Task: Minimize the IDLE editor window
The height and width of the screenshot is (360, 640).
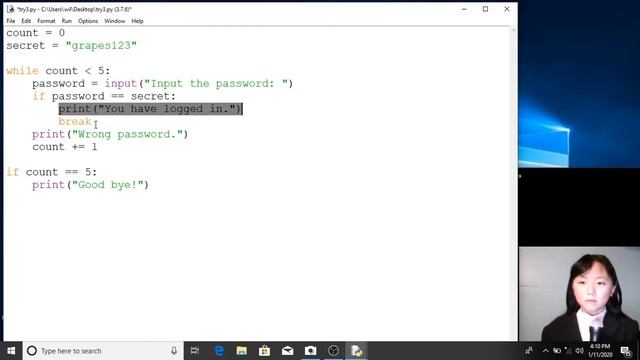Action: tap(464, 9)
